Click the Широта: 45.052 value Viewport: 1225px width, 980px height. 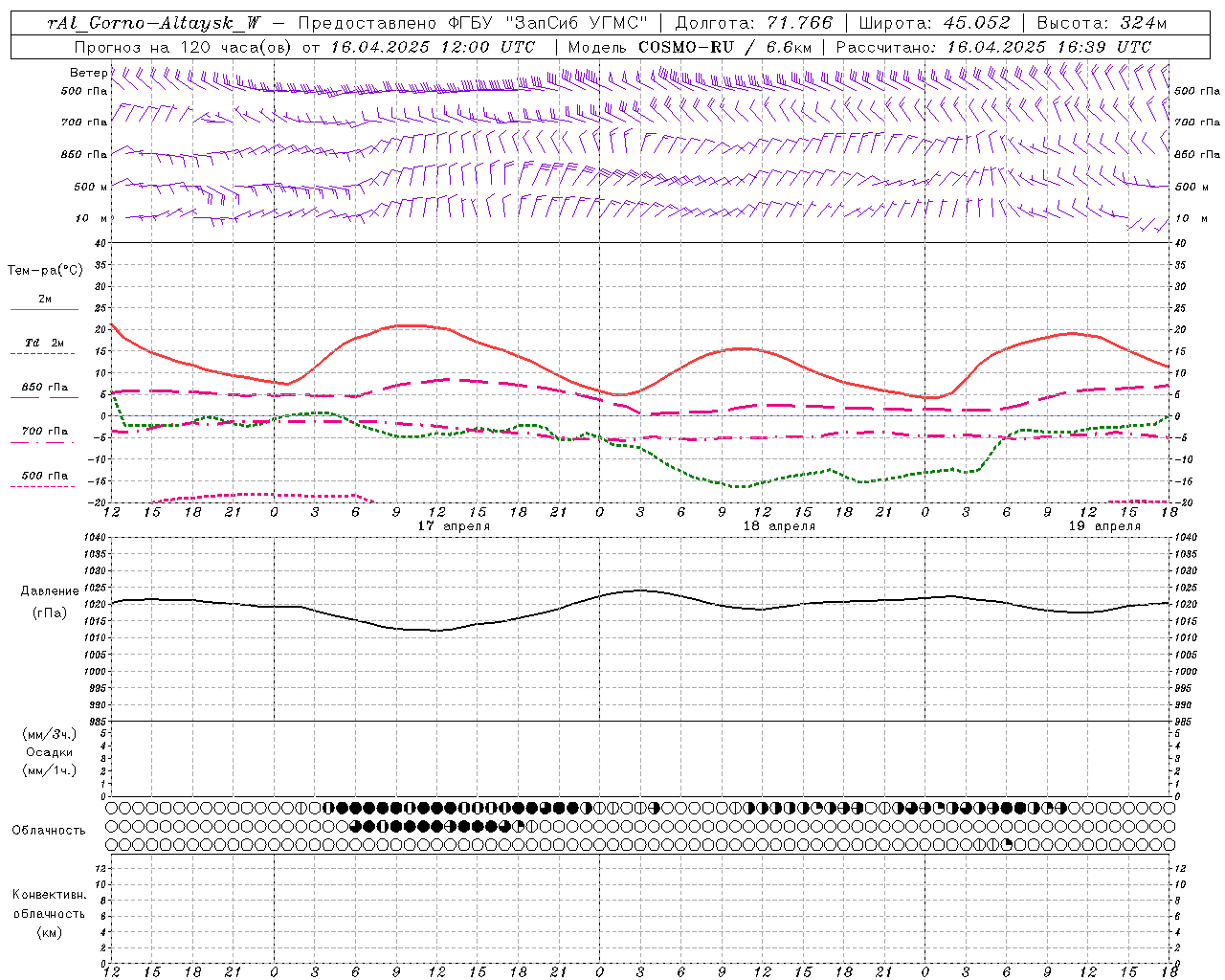coord(934,23)
